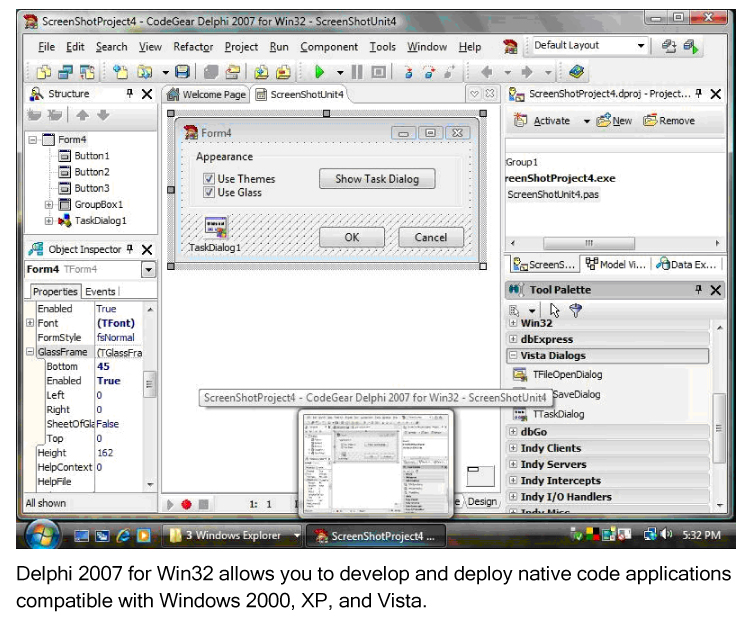Click the Show Task Dialog button
This screenshot has height=635, width=749.
pyautogui.click(x=377, y=179)
